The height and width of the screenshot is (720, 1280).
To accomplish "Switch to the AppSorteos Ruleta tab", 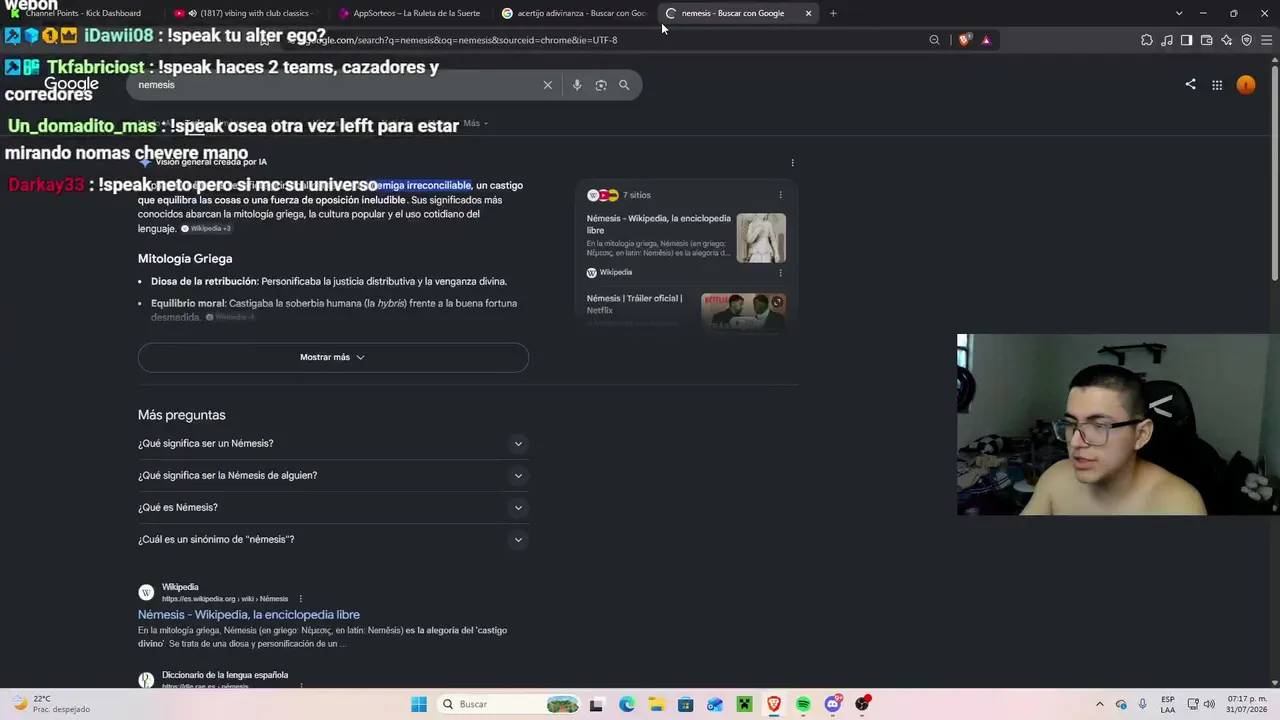I will click(412, 13).
